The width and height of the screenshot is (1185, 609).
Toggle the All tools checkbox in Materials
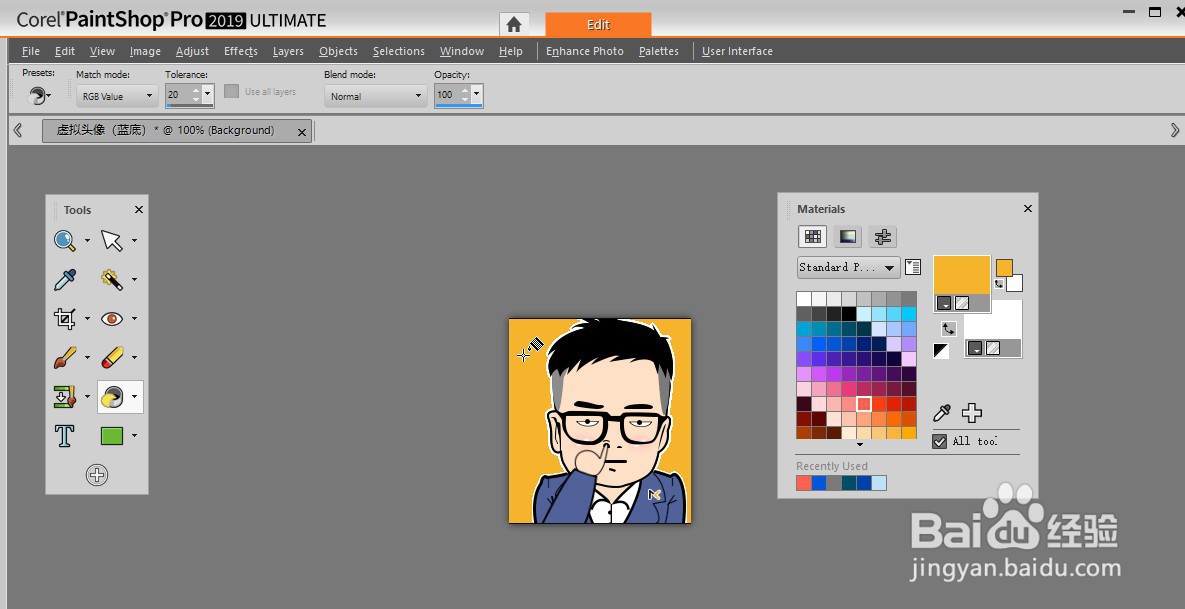click(939, 440)
